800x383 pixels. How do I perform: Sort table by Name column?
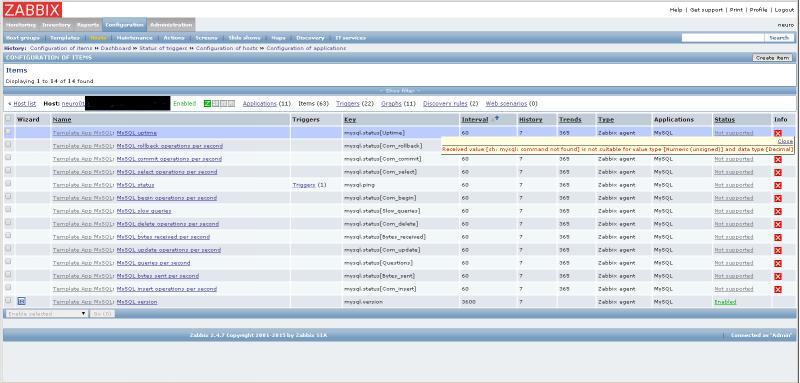(62, 119)
